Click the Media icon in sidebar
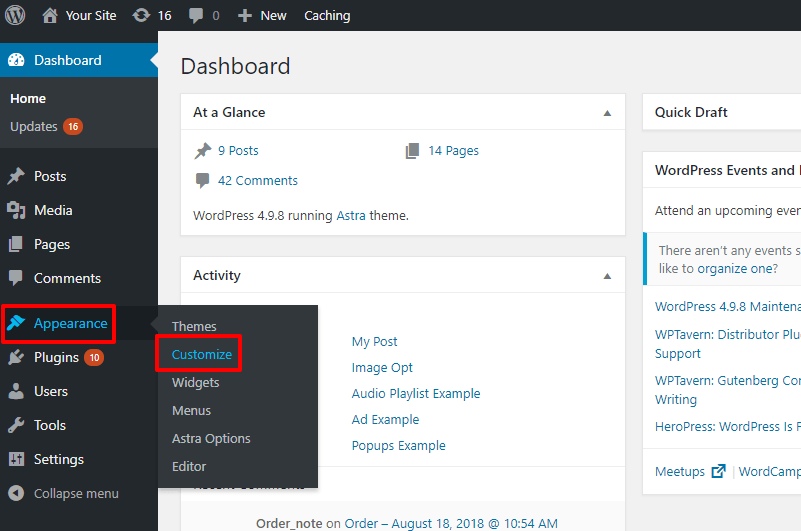This screenshot has height=531, width=801. (16, 210)
